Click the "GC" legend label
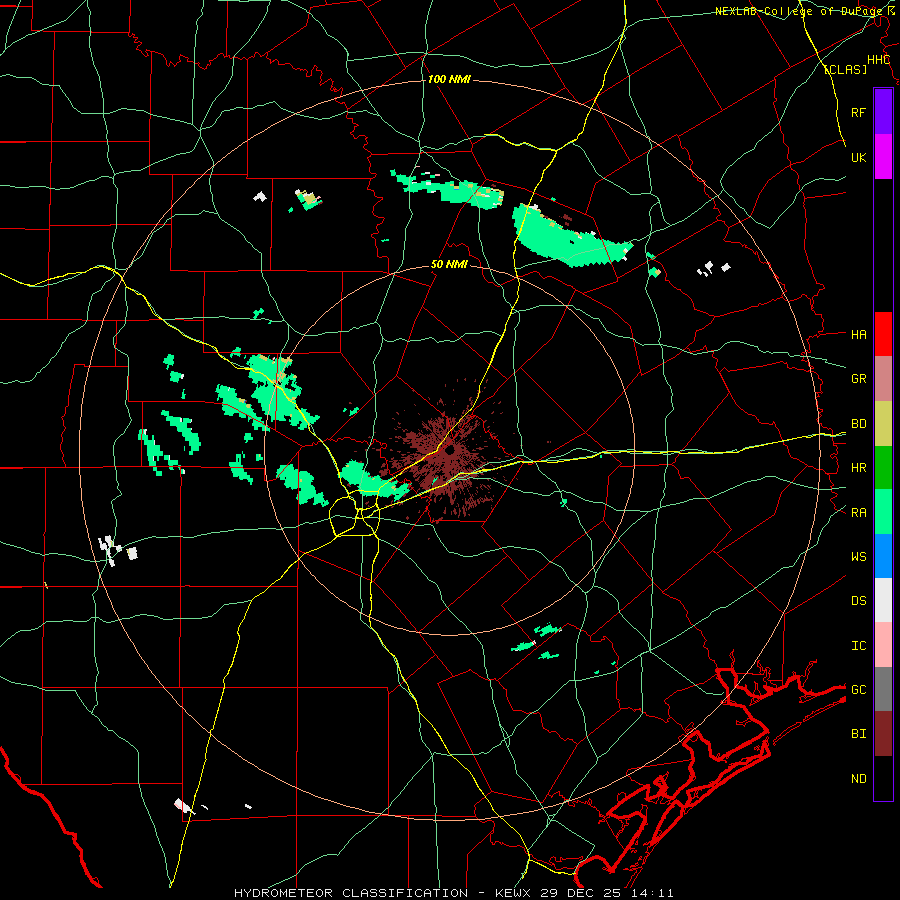Screen dimensions: 900x900 (x=858, y=690)
